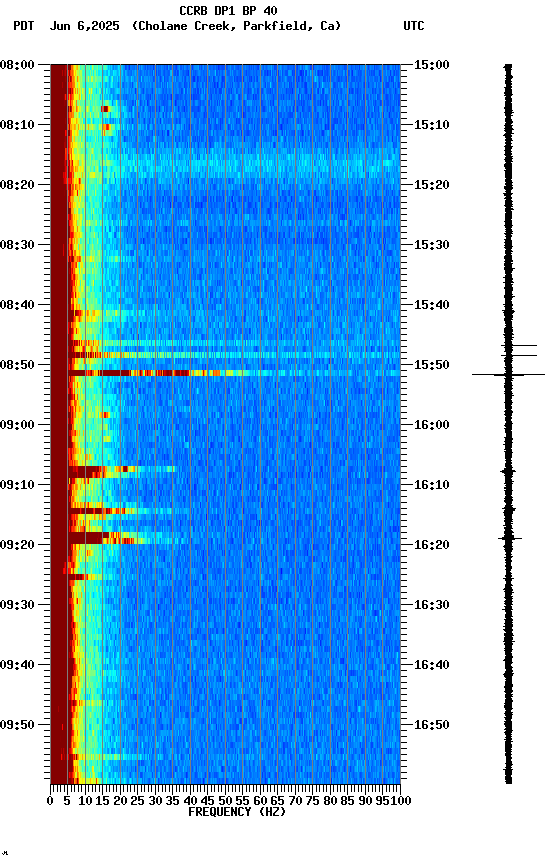The image size is (552, 864).
Task: Click the "09:30" PDT time label
Action: [x=17, y=605]
